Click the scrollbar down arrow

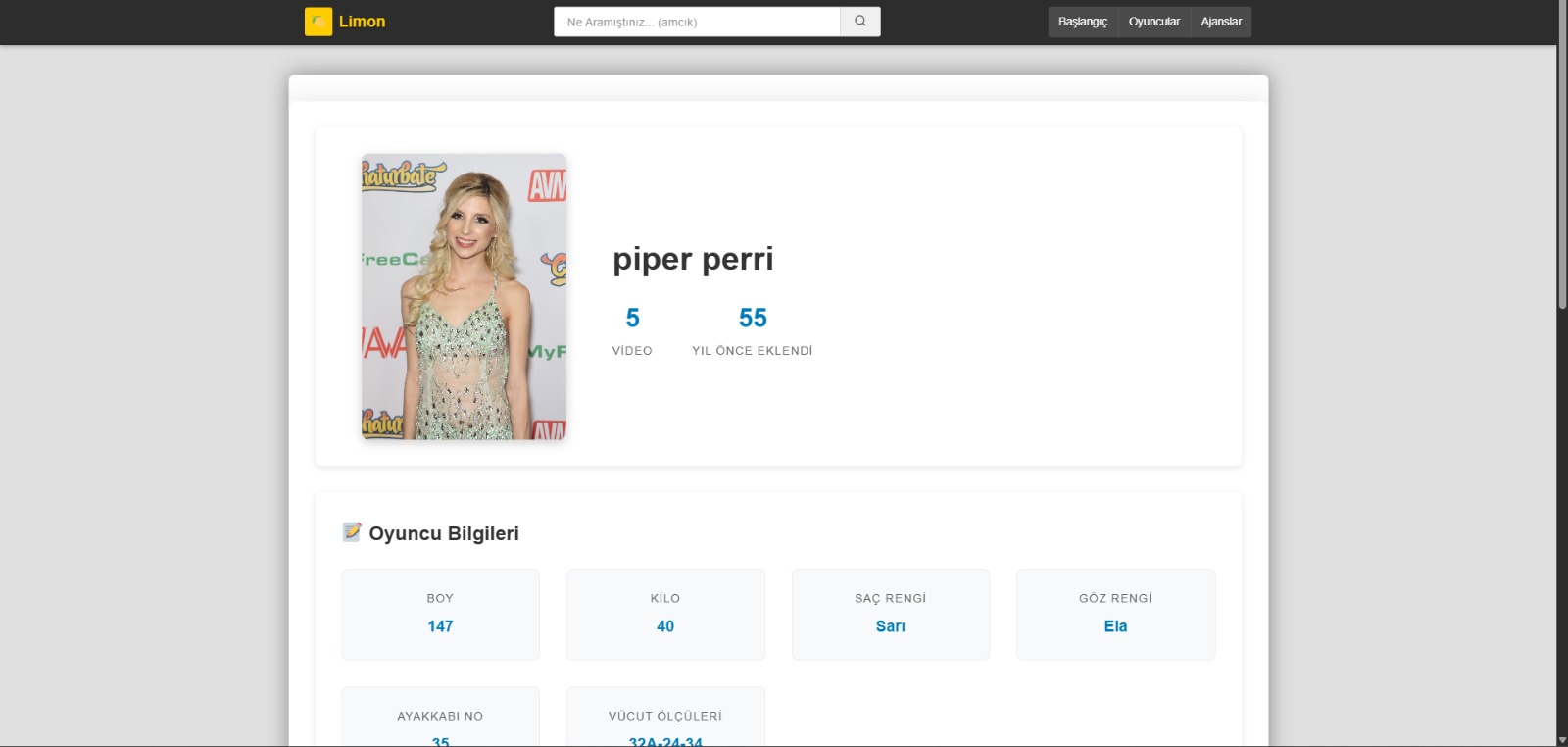pyautogui.click(x=1562, y=740)
